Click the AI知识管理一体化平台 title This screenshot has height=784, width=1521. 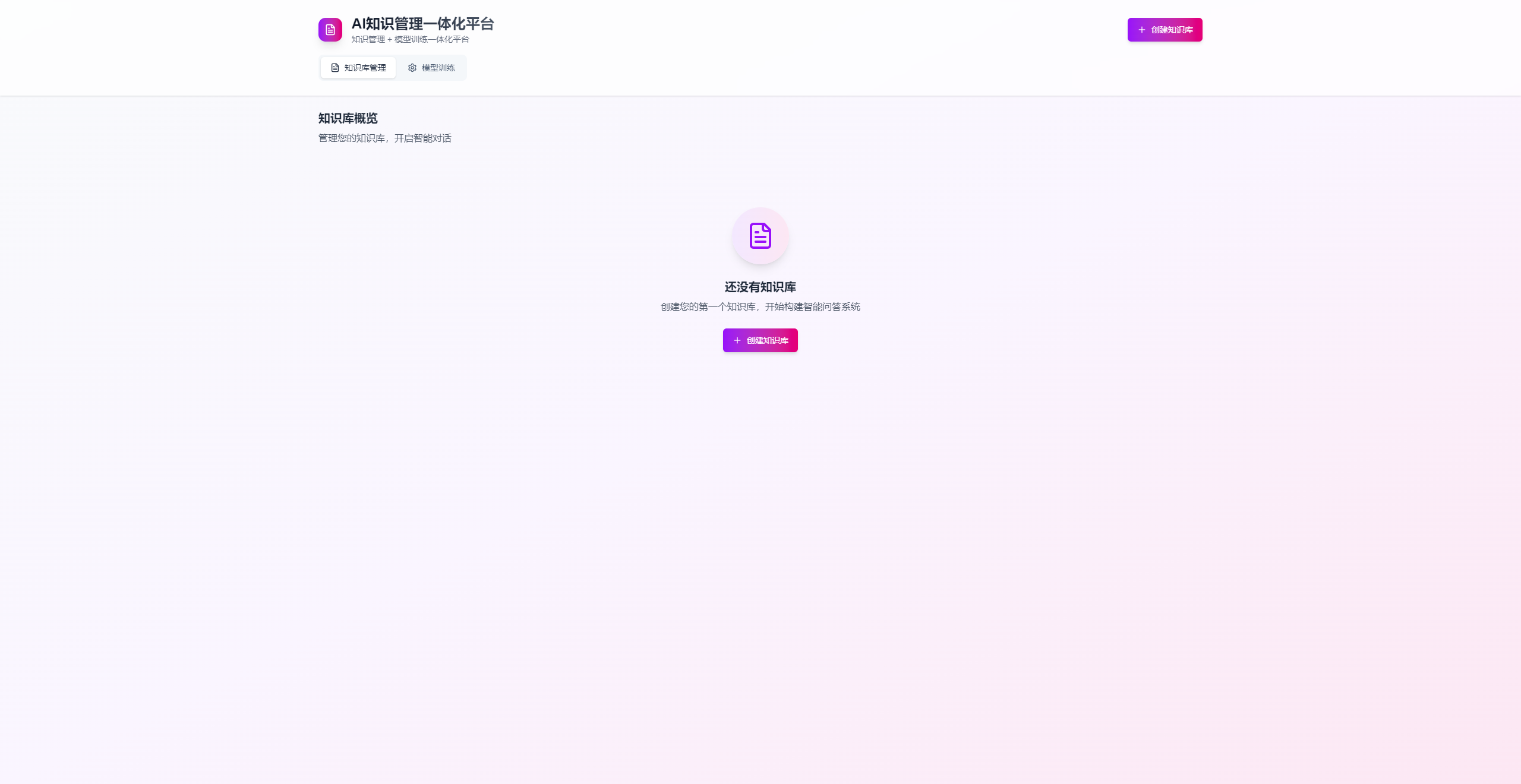point(422,24)
